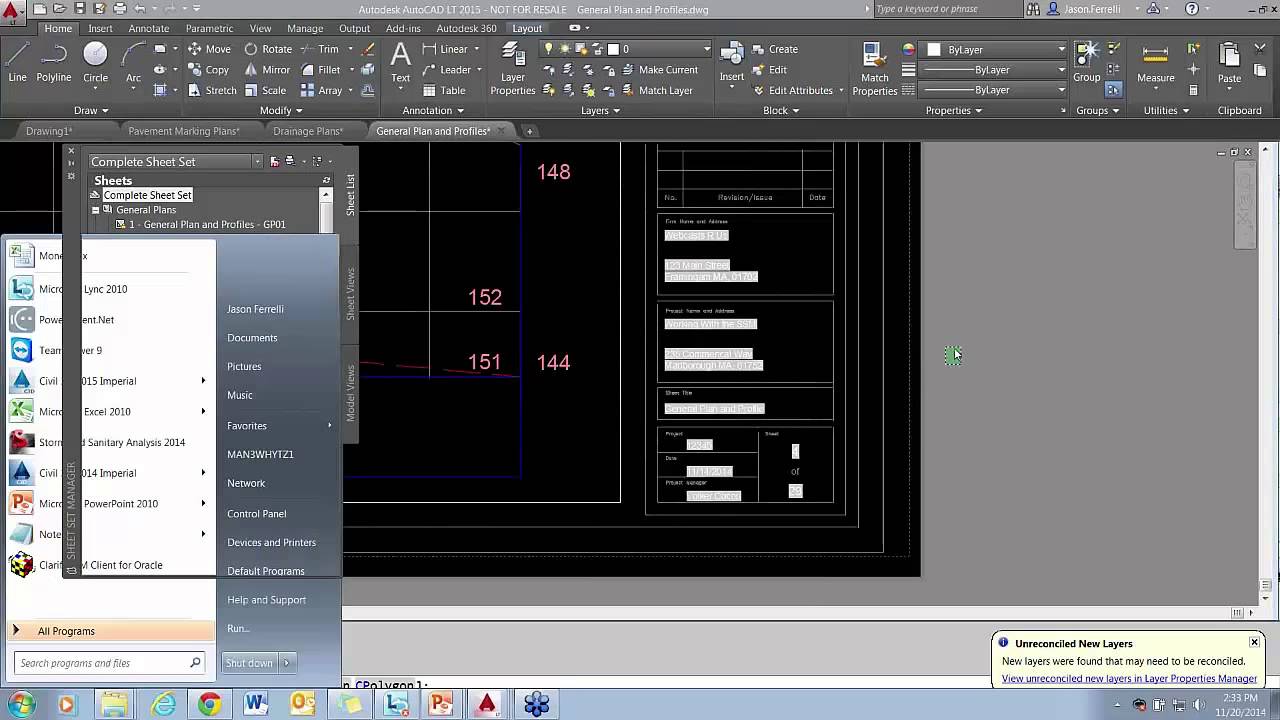Click the Scale tool
This screenshot has width=1280, height=720.
pyautogui.click(x=265, y=90)
